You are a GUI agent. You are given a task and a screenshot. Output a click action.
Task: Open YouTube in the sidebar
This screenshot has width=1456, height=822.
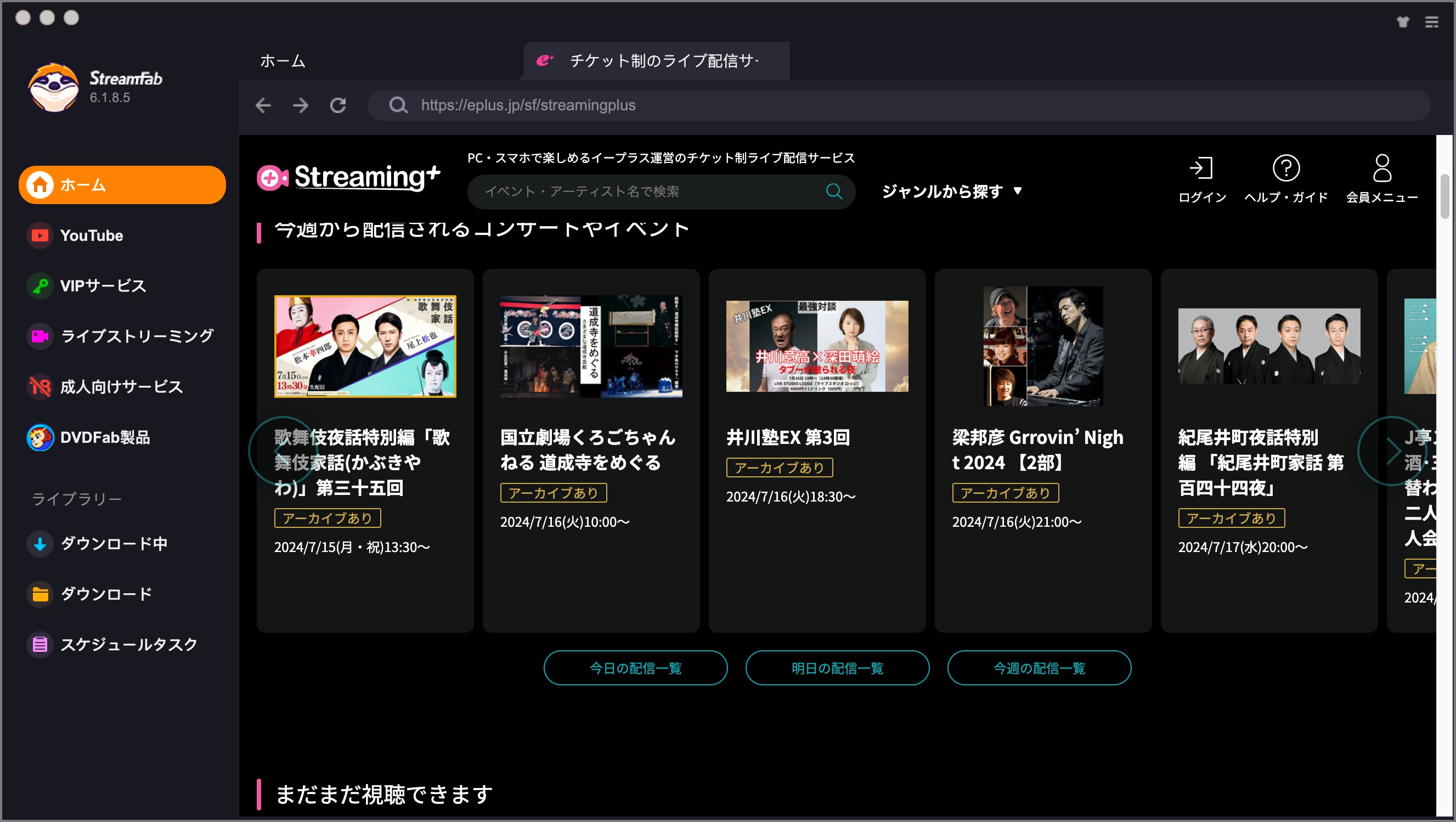tap(91, 235)
